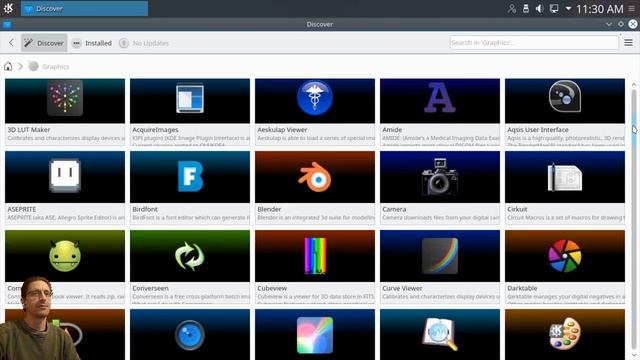Select the pastel gradient square app icon

pos(315,335)
